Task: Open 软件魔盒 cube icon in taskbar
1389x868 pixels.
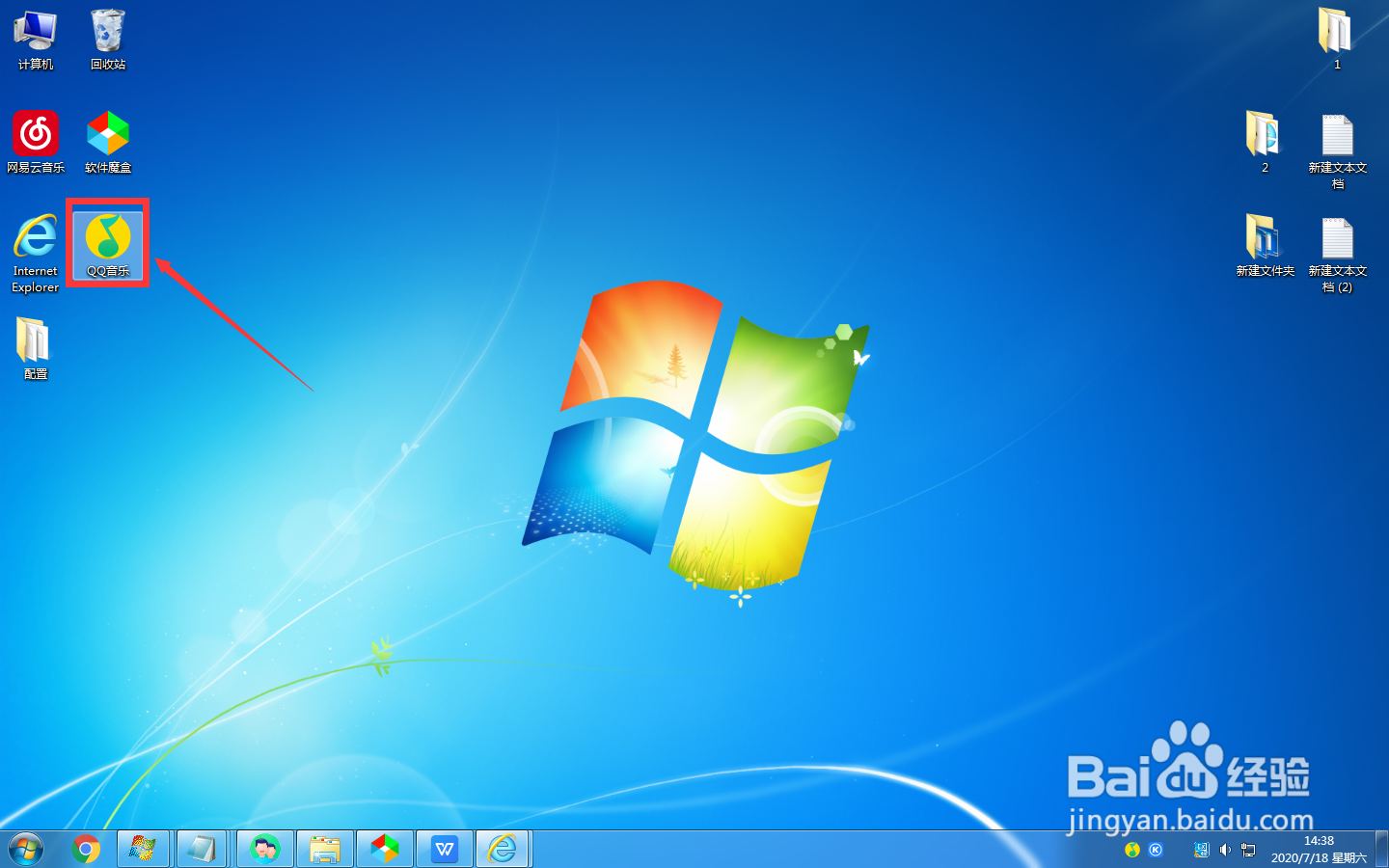Action: click(x=385, y=850)
